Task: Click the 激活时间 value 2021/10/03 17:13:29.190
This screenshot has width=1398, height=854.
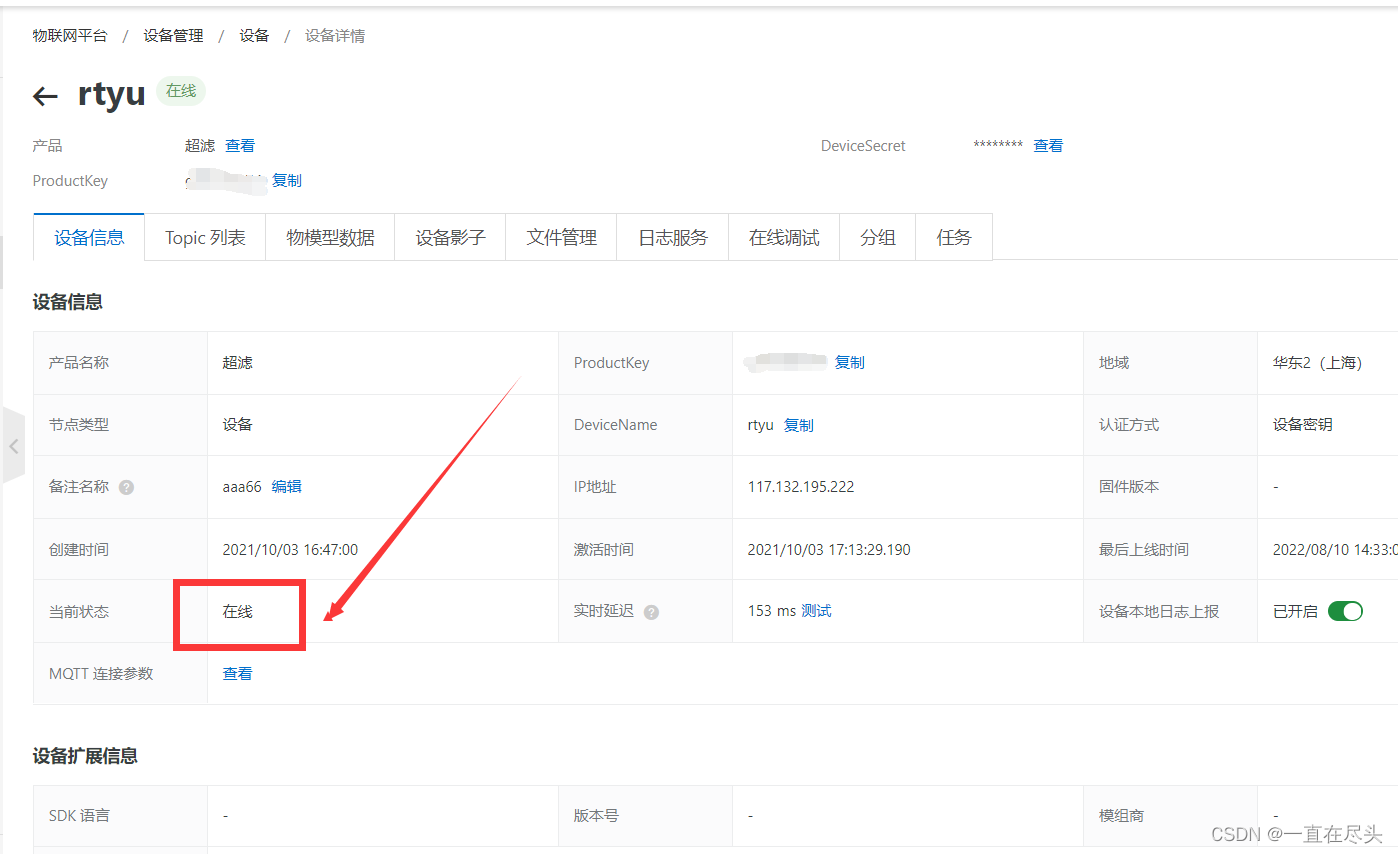Action: click(x=829, y=550)
